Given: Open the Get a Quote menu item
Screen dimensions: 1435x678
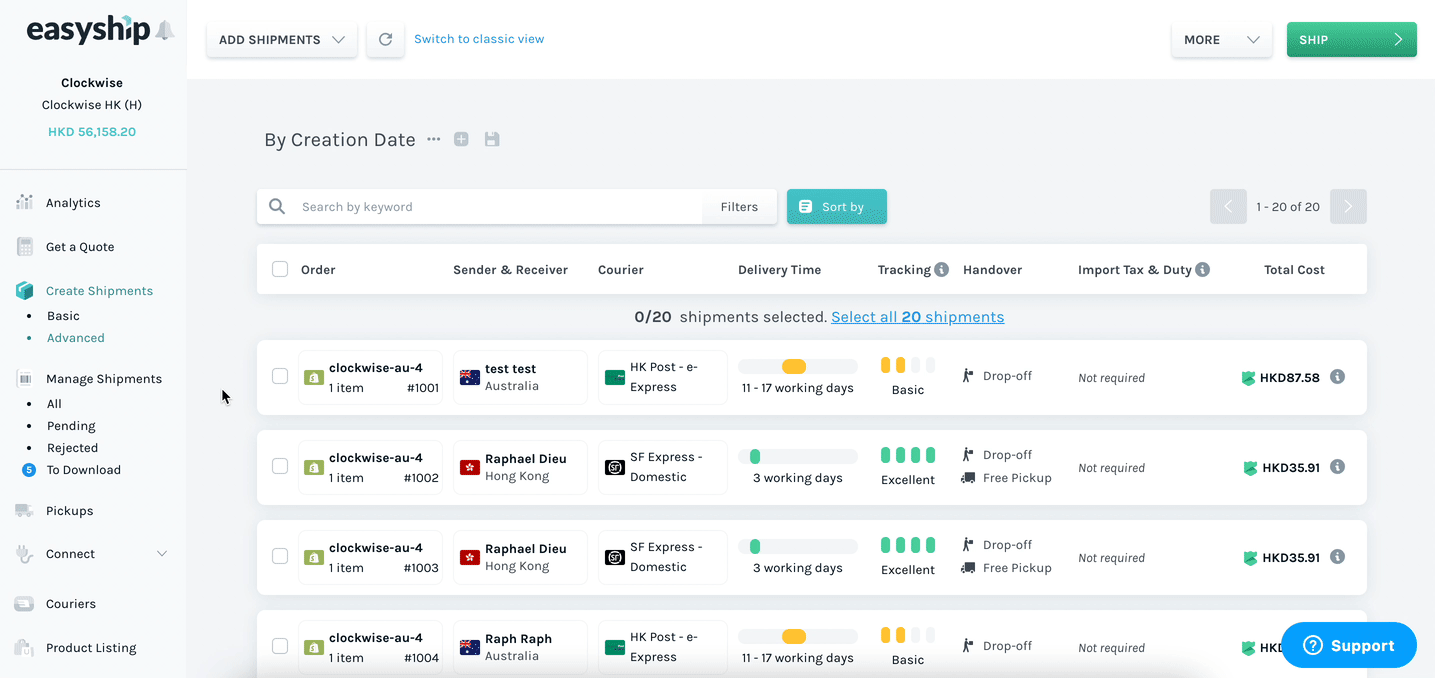Looking at the screenshot, I should [x=80, y=246].
